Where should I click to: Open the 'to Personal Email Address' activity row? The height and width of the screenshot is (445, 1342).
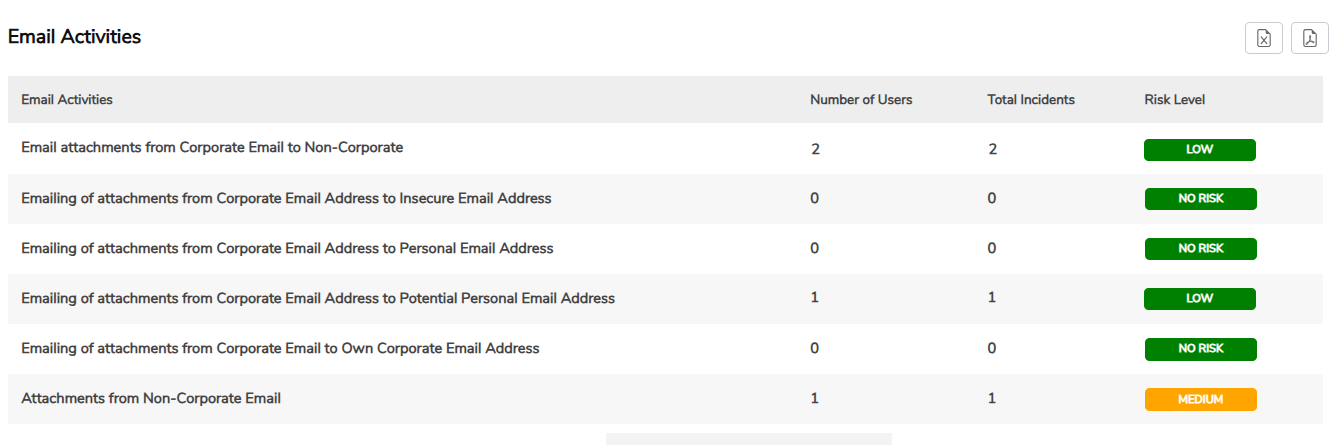tap(287, 248)
